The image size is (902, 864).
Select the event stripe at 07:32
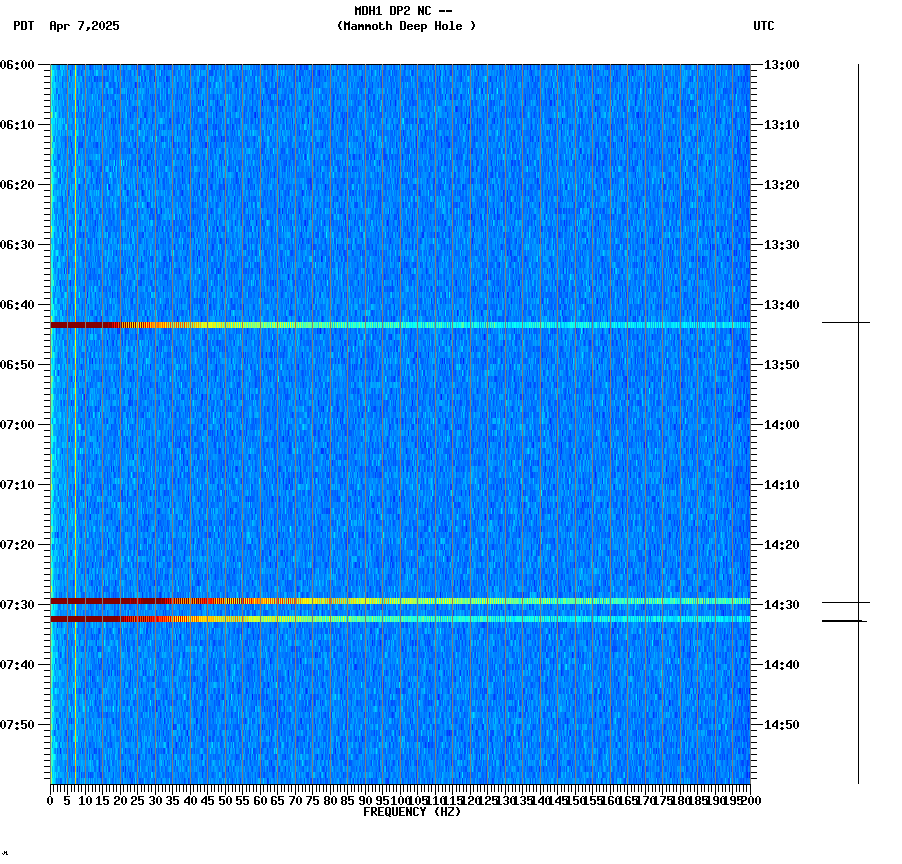tap(400, 618)
